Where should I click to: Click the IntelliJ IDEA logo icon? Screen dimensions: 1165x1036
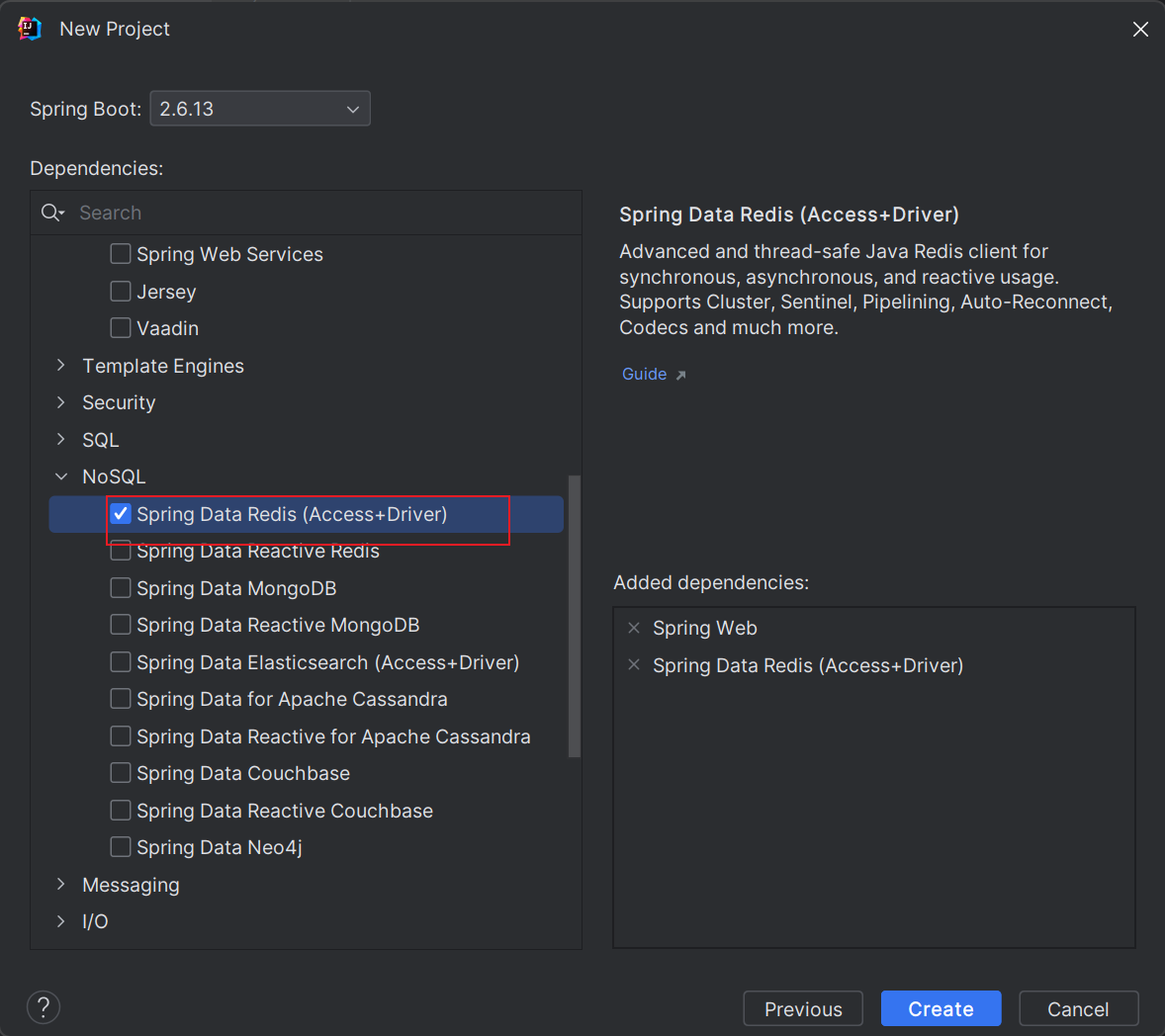click(x=29, y=29)
